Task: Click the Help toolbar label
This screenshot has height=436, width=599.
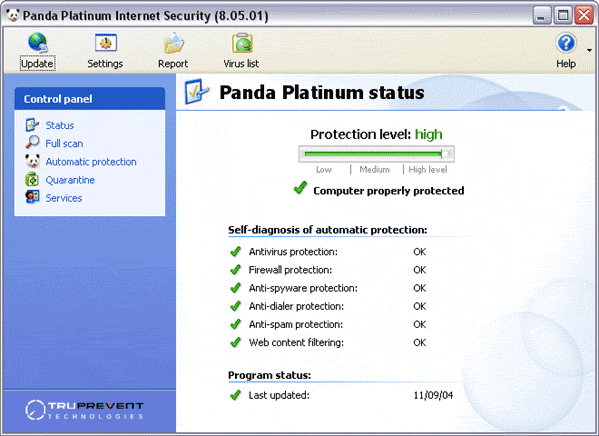Action: pyautogui.click(x=566, y=63)
